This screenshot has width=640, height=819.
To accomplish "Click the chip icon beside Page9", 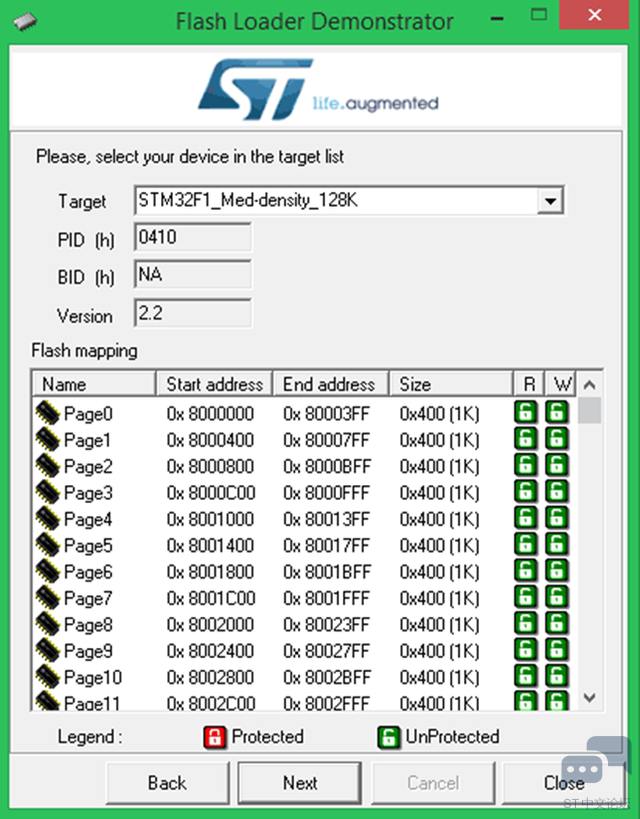I will [x=48, y=650].
